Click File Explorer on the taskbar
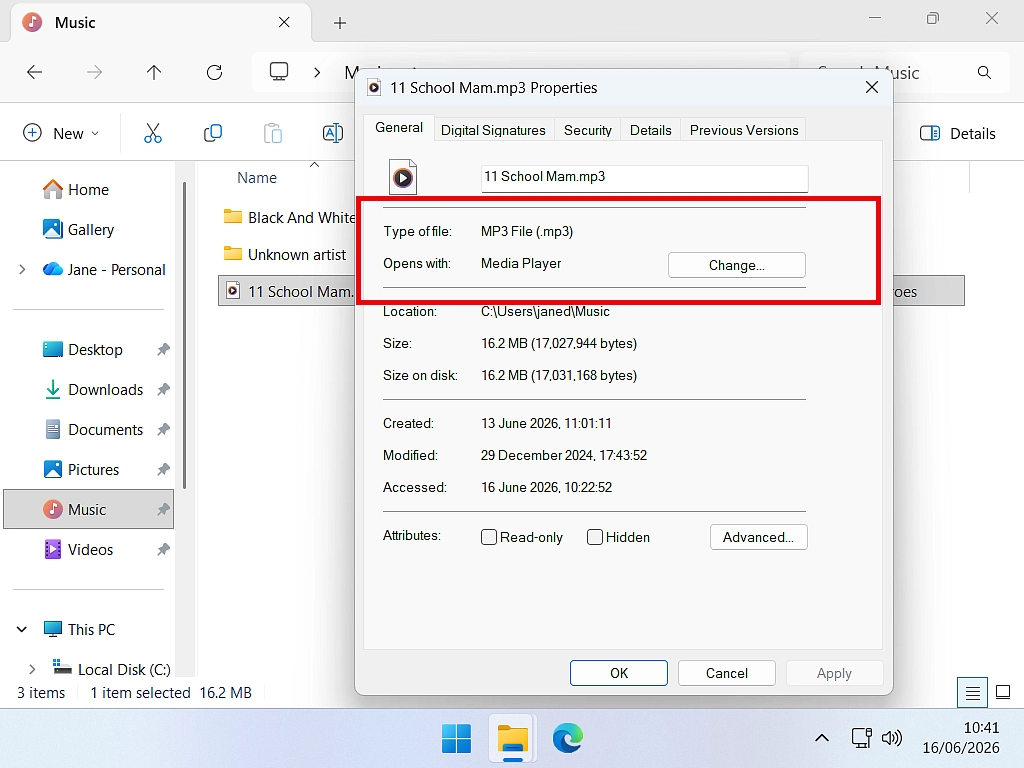Viewport: 1024px width, 768px height. tap(513, 739)
